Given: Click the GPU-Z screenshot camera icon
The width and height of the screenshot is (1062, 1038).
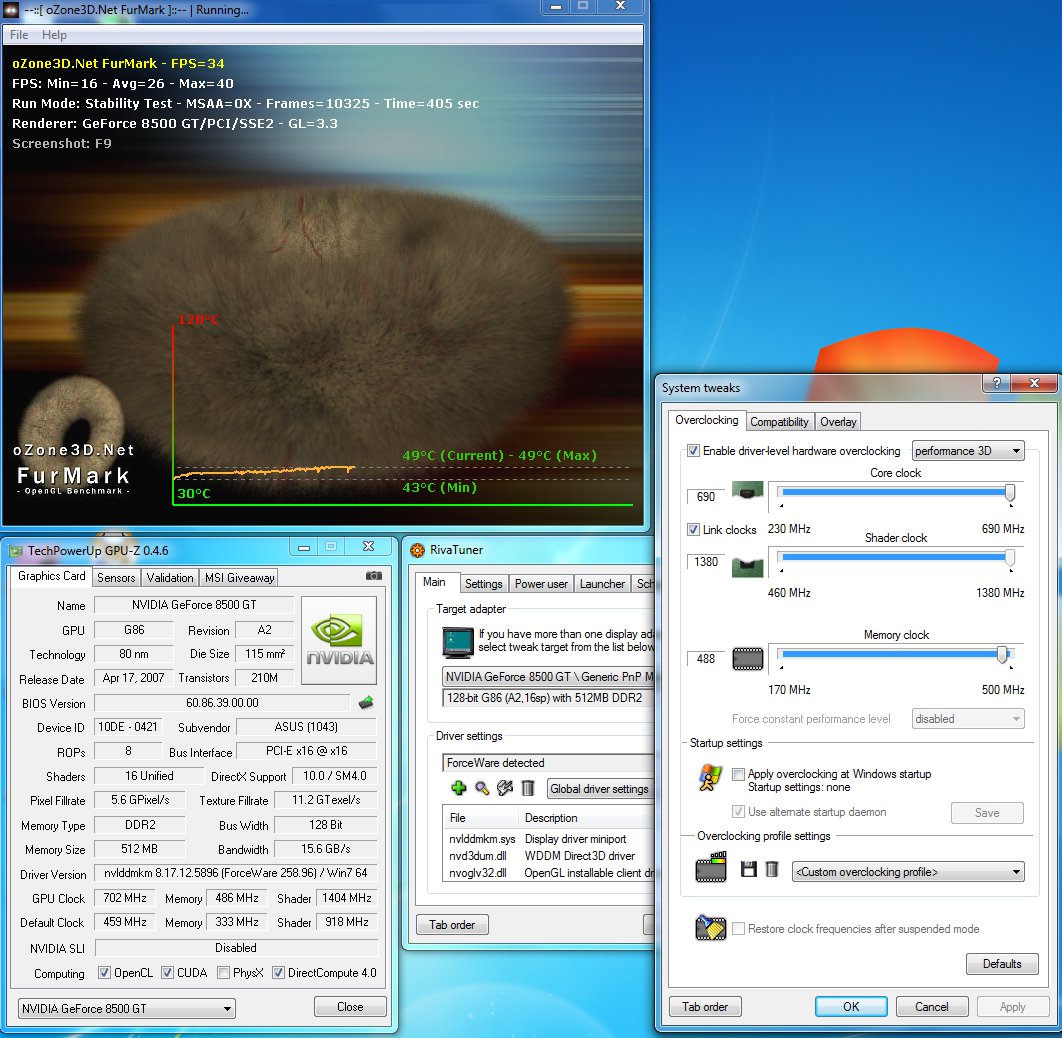Looking at the screenshot, I should tap(373, 576).
